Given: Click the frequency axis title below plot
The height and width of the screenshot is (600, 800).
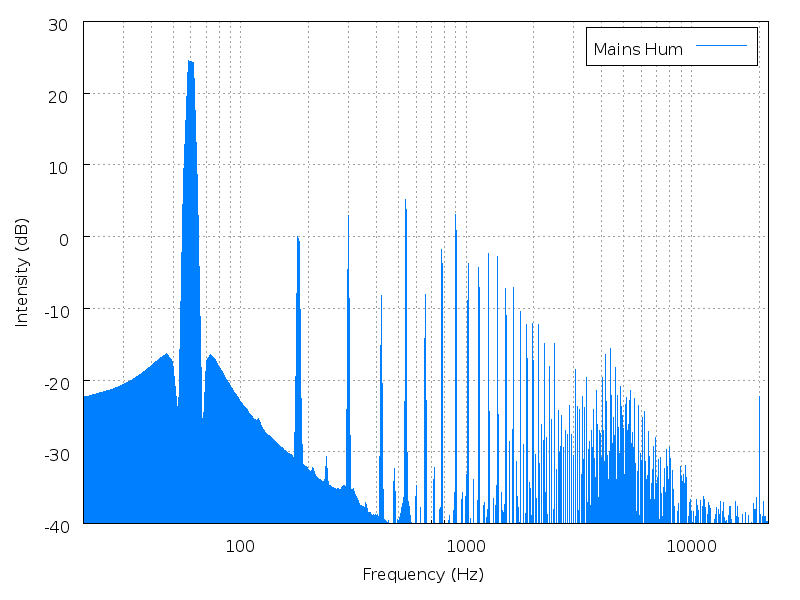Looking at the screenshot, I should tap(428, 575).
